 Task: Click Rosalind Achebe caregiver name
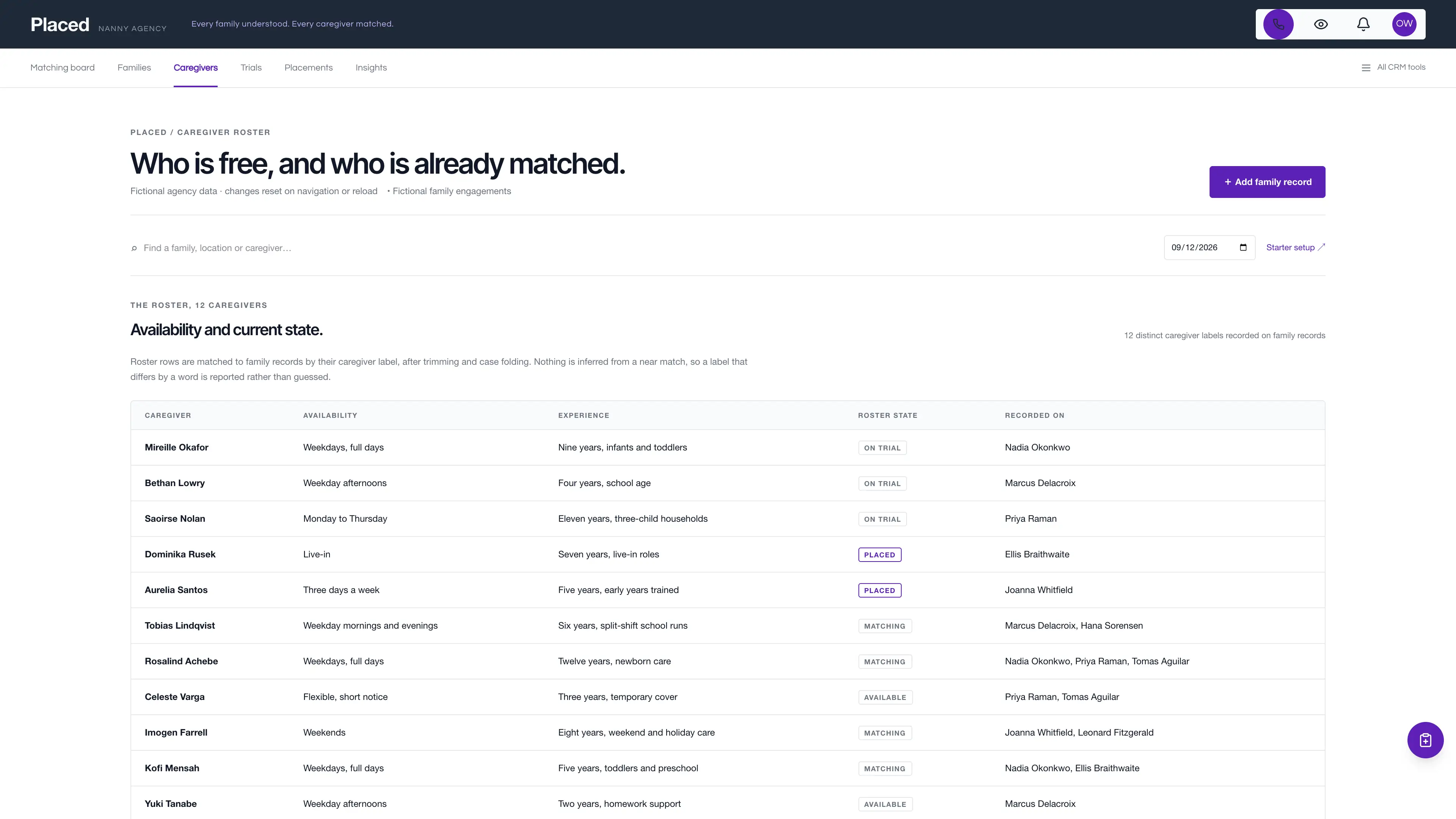point(181,661)
